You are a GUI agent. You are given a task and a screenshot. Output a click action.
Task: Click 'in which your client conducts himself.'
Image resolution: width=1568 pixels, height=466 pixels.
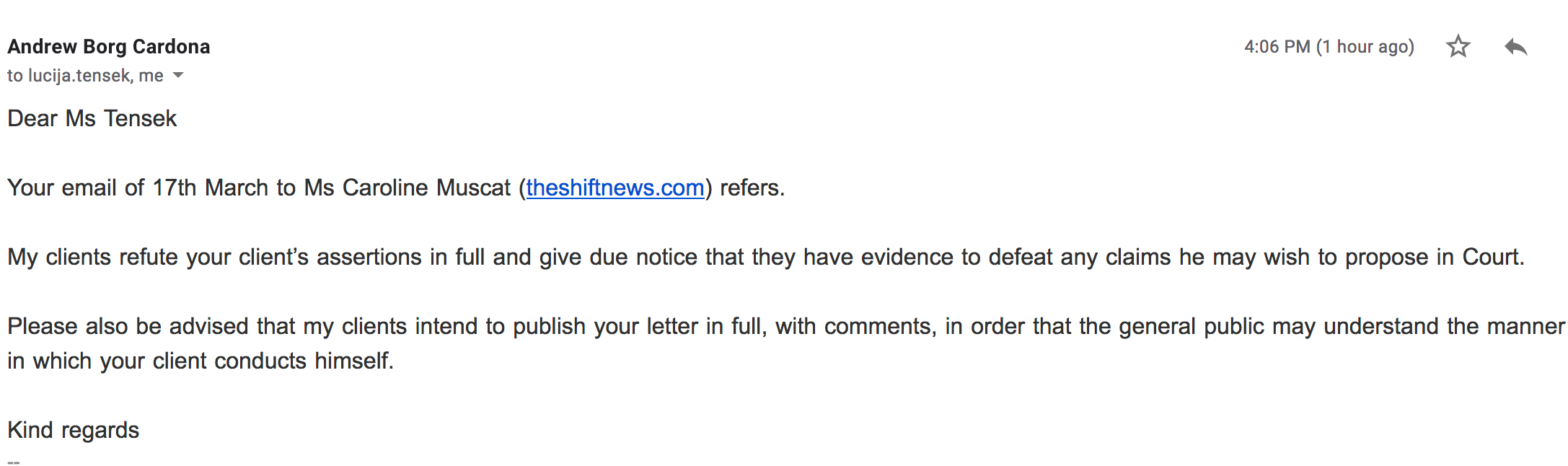tap(201, 361)
